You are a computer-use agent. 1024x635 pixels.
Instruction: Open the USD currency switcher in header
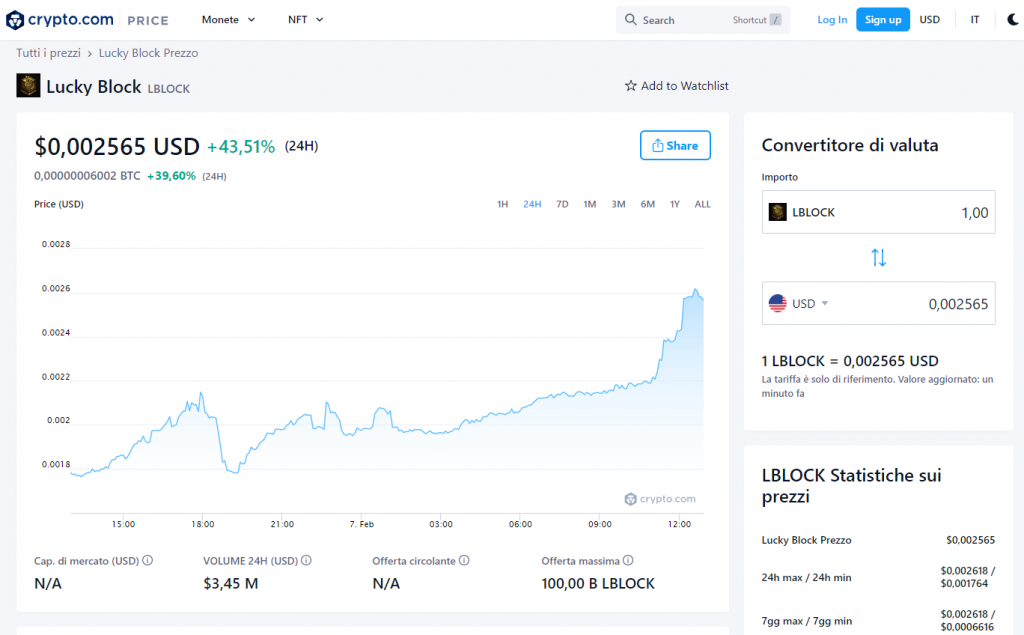click(x=929, y=20)
